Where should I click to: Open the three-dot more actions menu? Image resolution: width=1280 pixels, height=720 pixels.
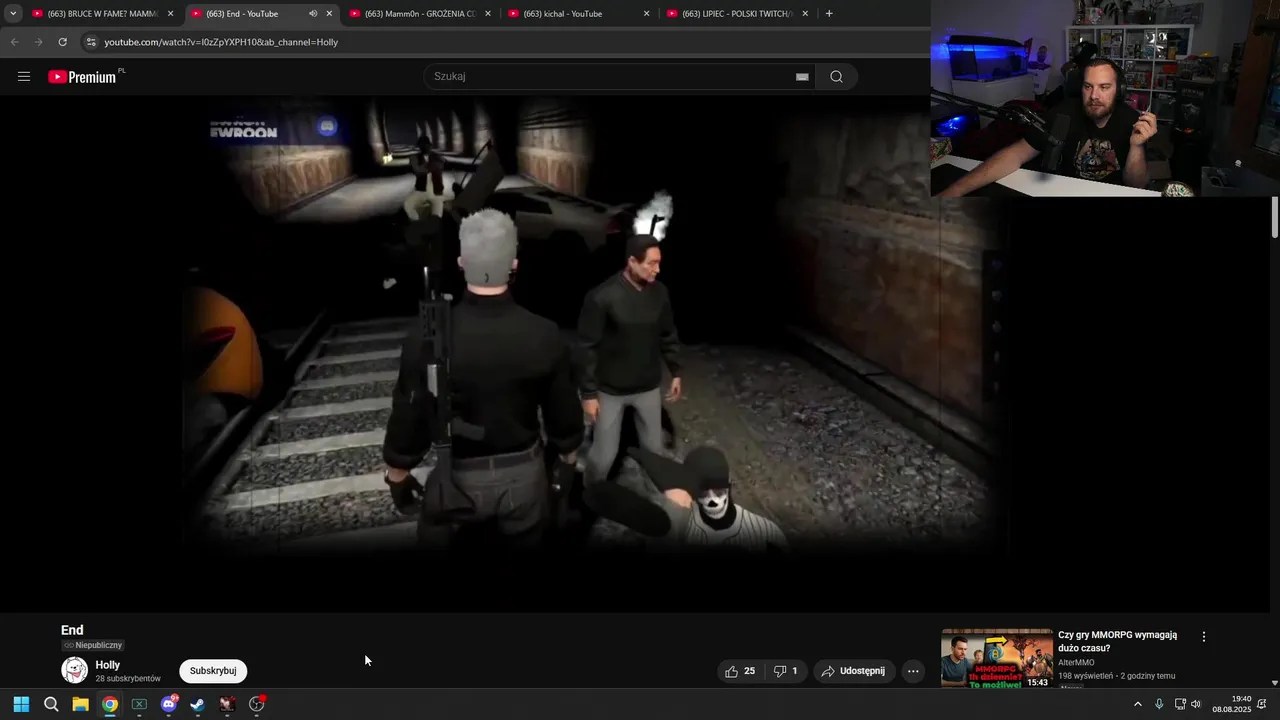(913, 671)
